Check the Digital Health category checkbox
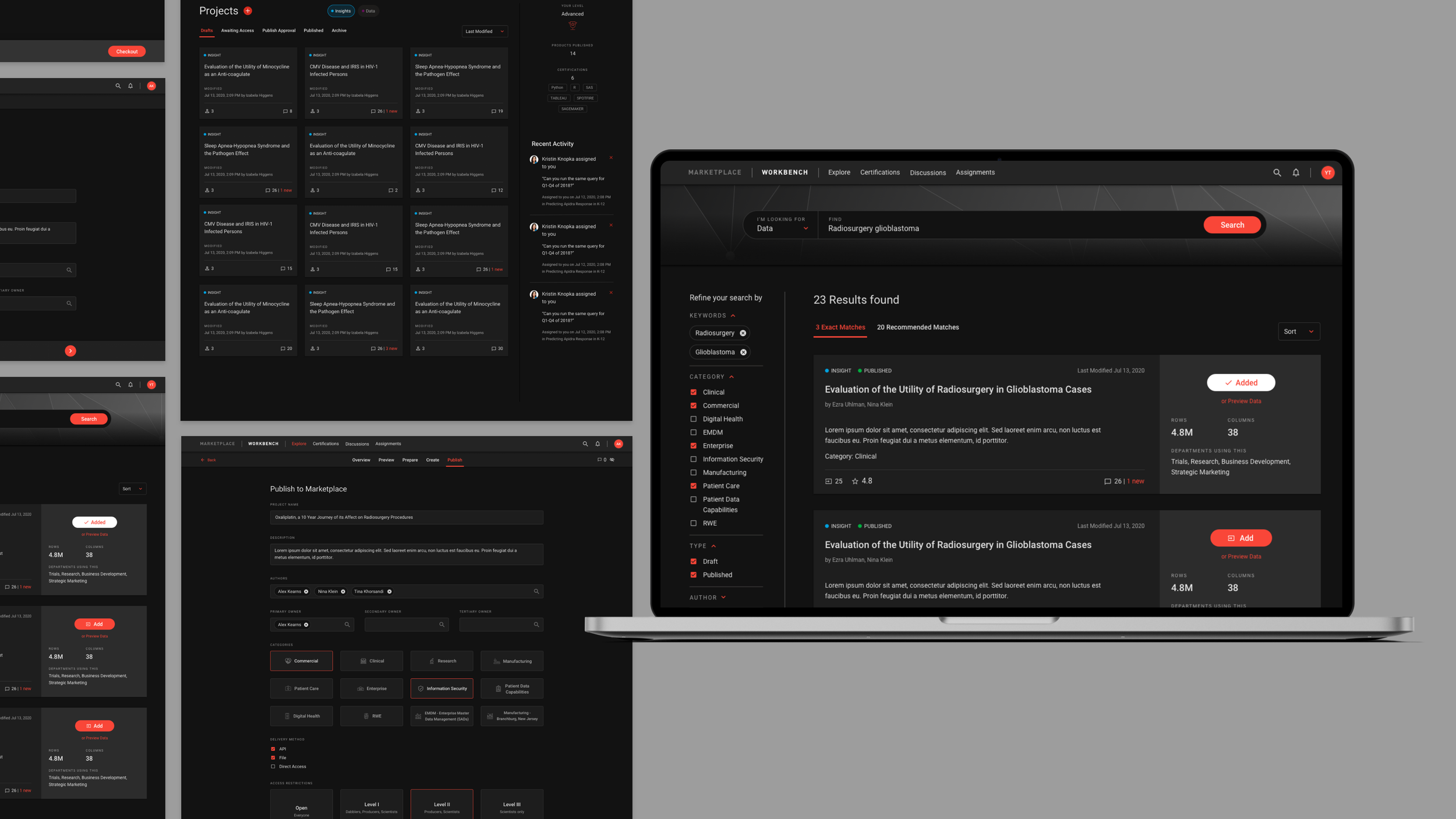Screen dimensions: 1456x819 point(693,419)
